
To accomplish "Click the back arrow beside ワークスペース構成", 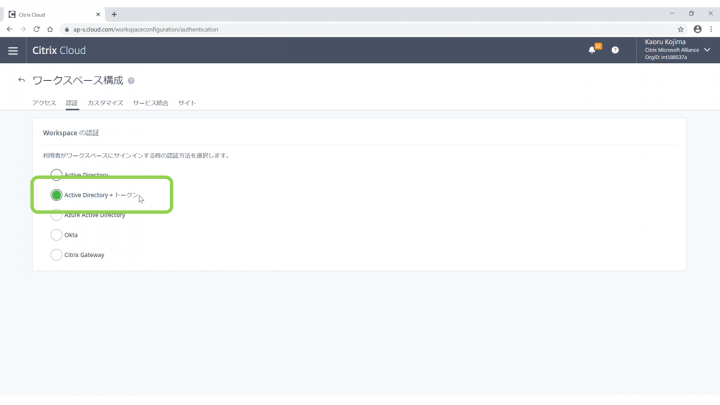I will coord(21,80).
